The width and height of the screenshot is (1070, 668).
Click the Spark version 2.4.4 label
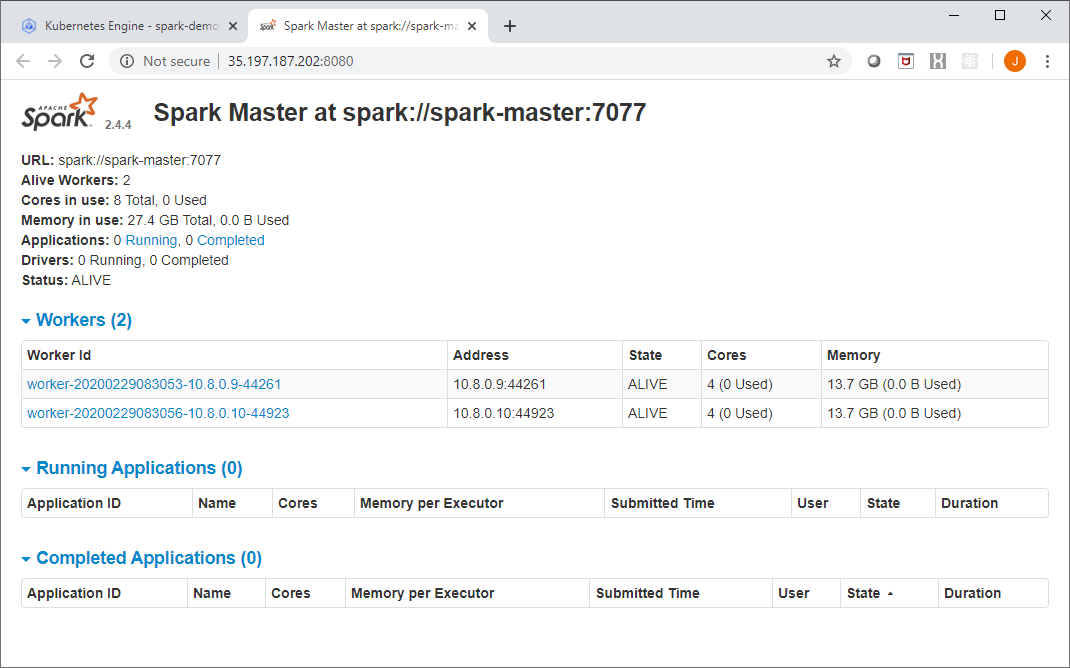coord(118,125)
